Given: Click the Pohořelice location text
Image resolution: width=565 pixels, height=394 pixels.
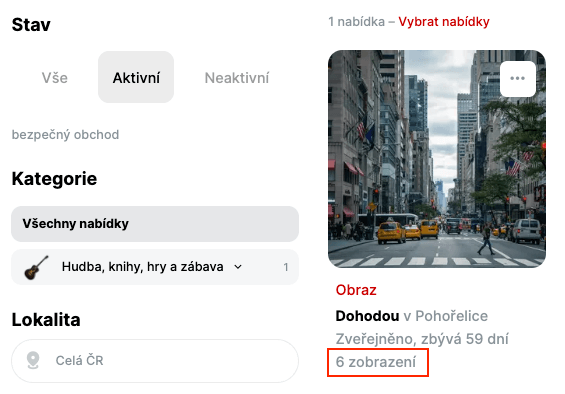Looking at the screenshot, I should tap(451, 316).
